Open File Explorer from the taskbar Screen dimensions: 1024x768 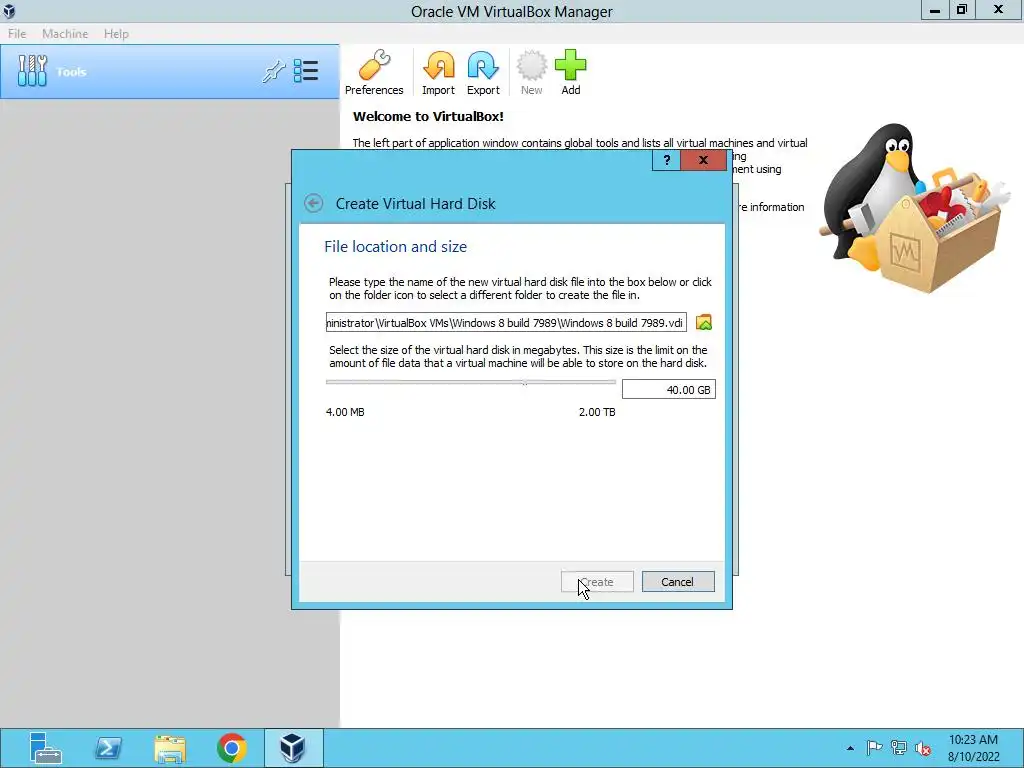pyautogui.click(x=170, y=748)
